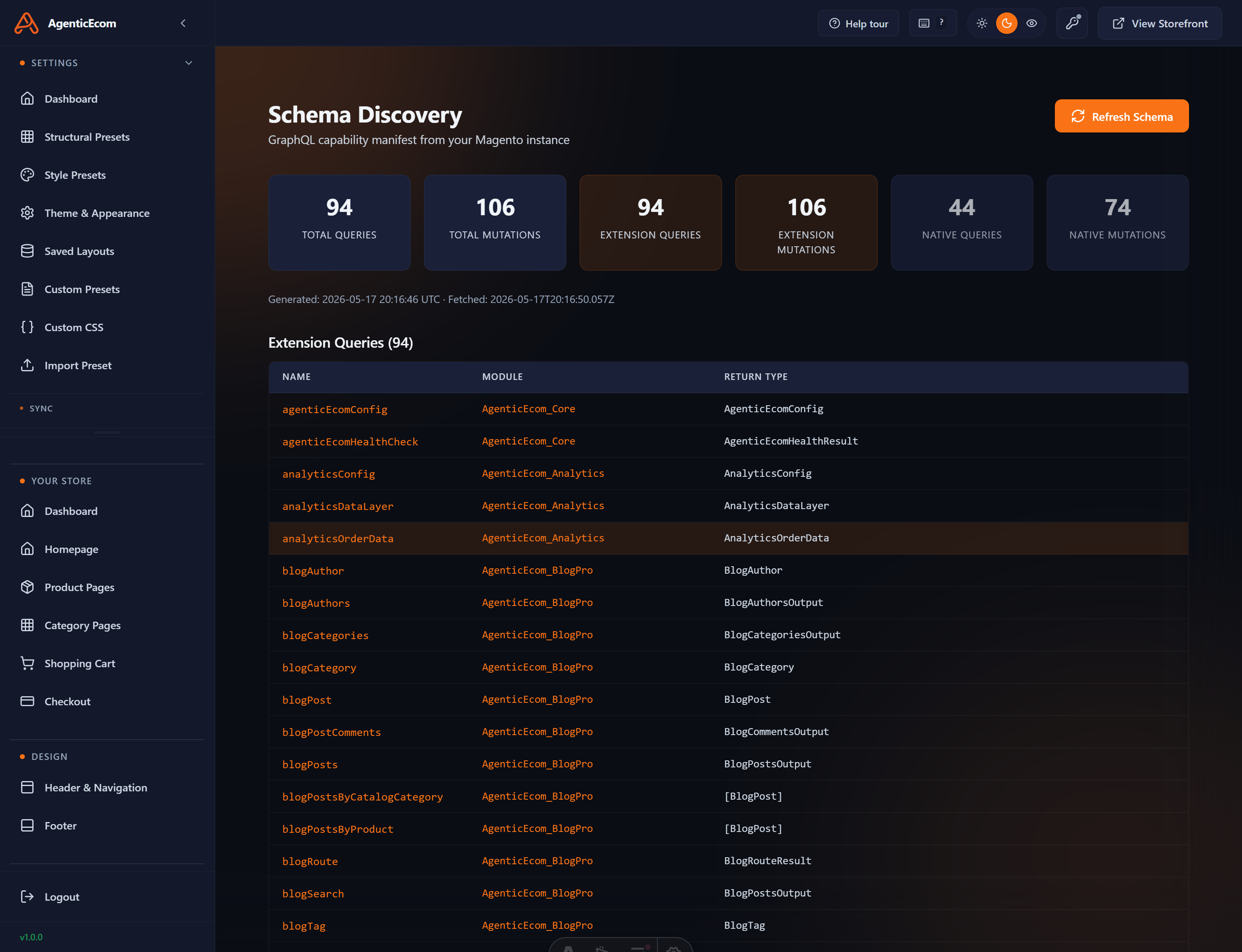Open agenticEcomConfig query row
Viewport: 1242px width, 952px height.
[728, 409]
